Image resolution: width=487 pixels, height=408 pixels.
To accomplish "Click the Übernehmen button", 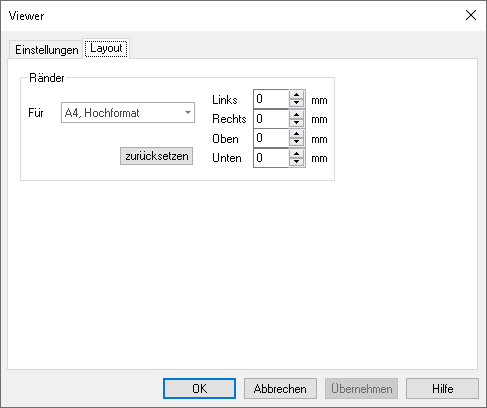I will (x=361, y=389).
